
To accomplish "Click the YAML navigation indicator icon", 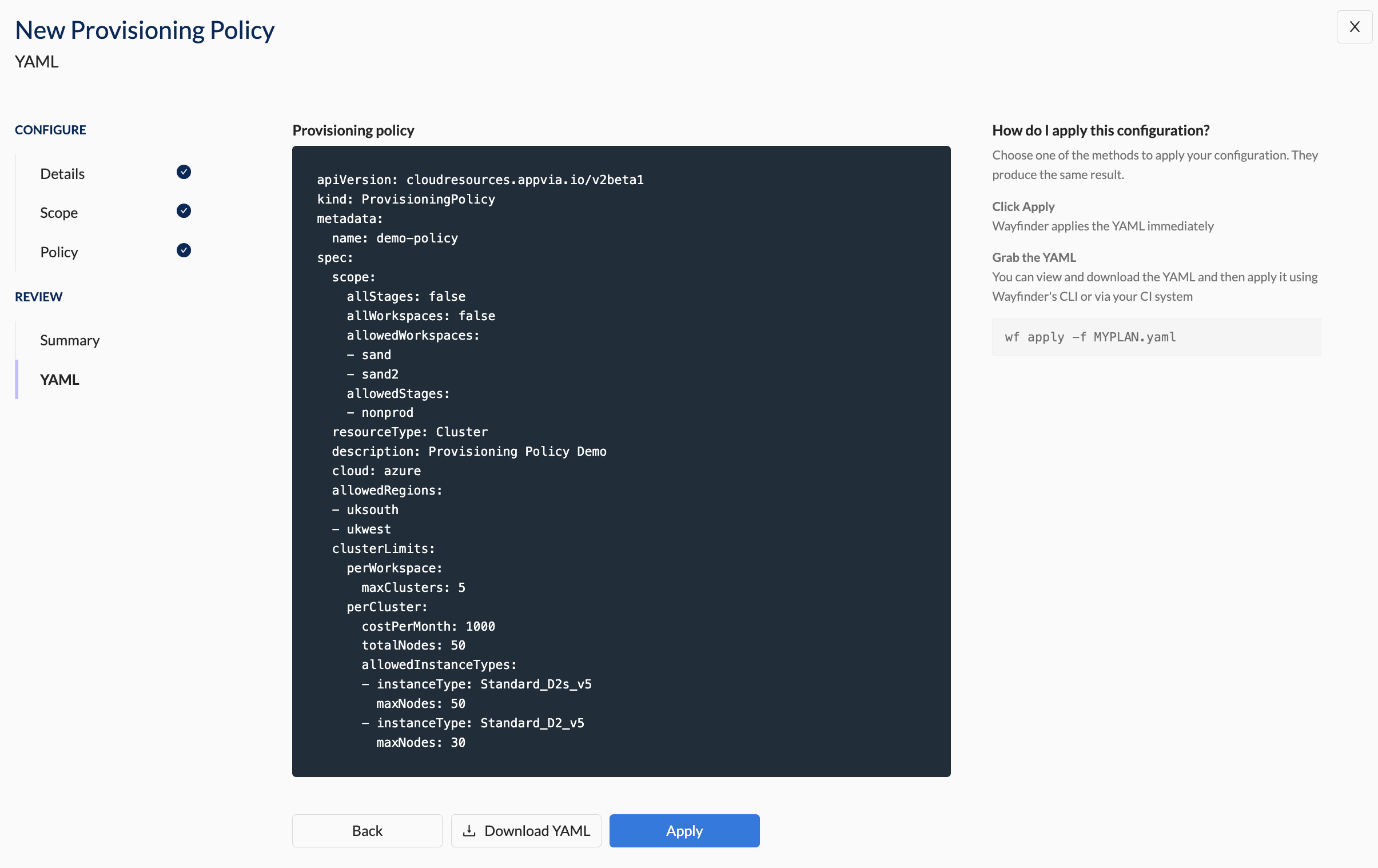I will [x=16, y=379].
